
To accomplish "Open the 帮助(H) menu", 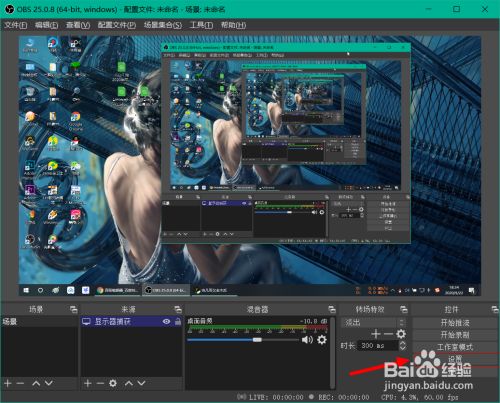I will coord(233,25).
